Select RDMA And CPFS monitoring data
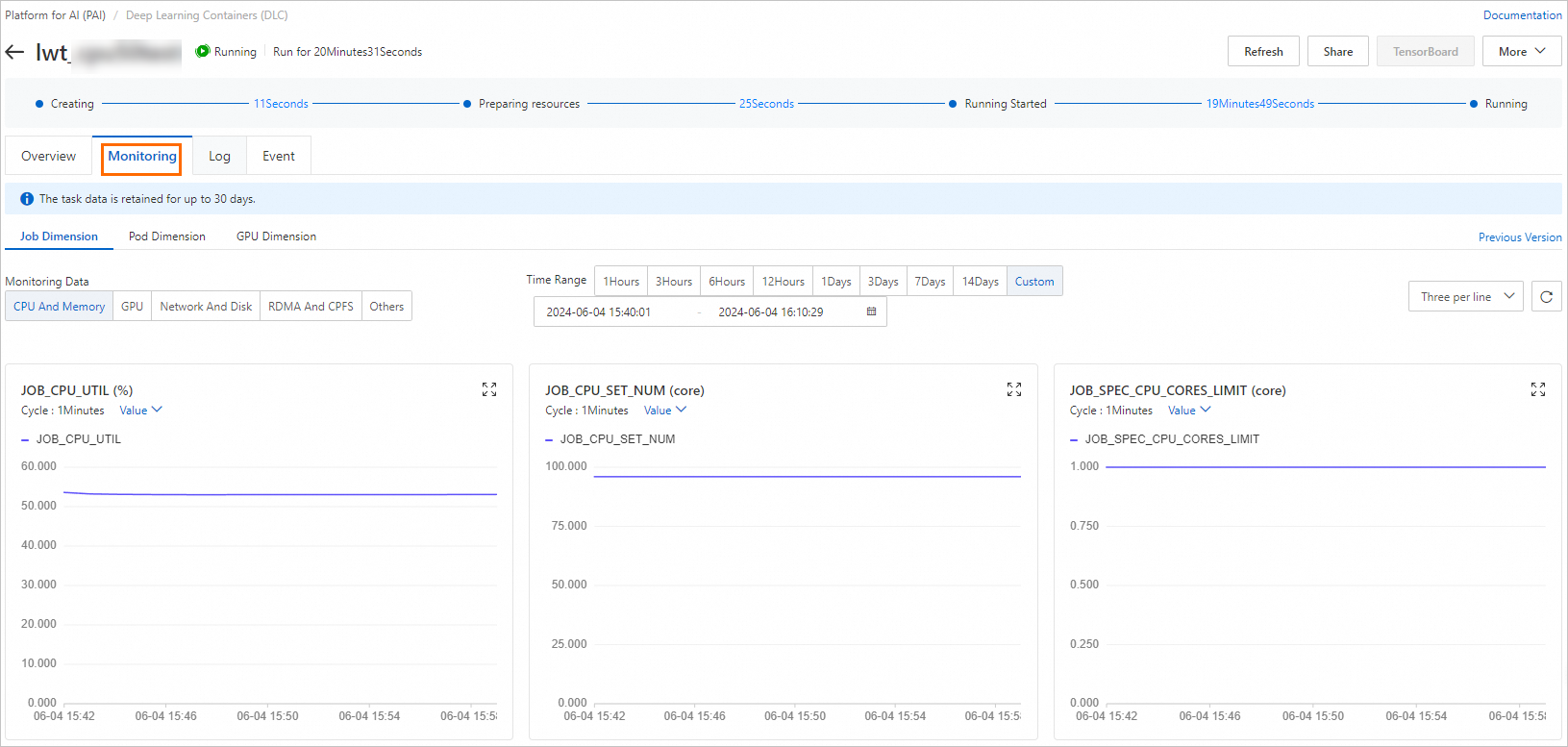 click(311, 307)
